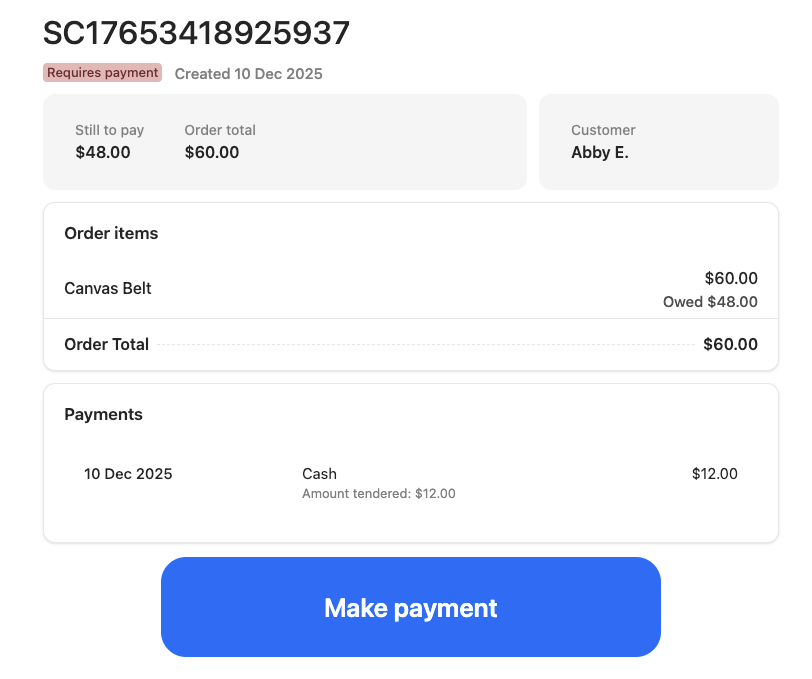Select the order number SC17653418925937

(x=196, y=32)
